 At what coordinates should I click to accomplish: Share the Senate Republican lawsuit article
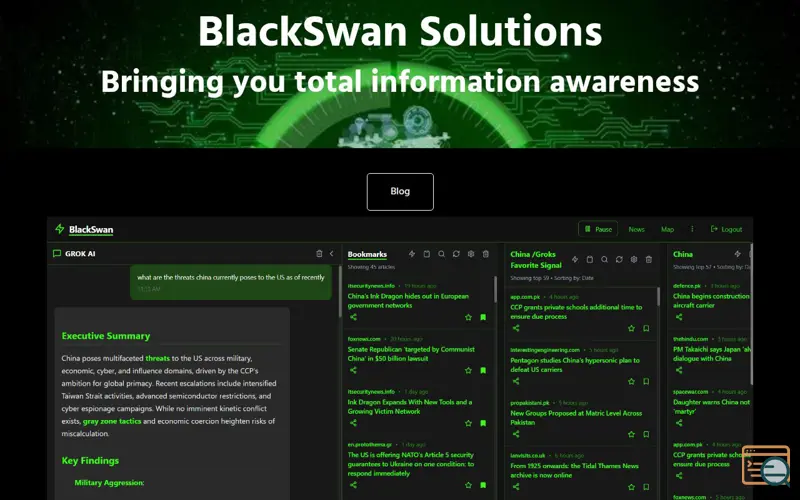[353, 370]
